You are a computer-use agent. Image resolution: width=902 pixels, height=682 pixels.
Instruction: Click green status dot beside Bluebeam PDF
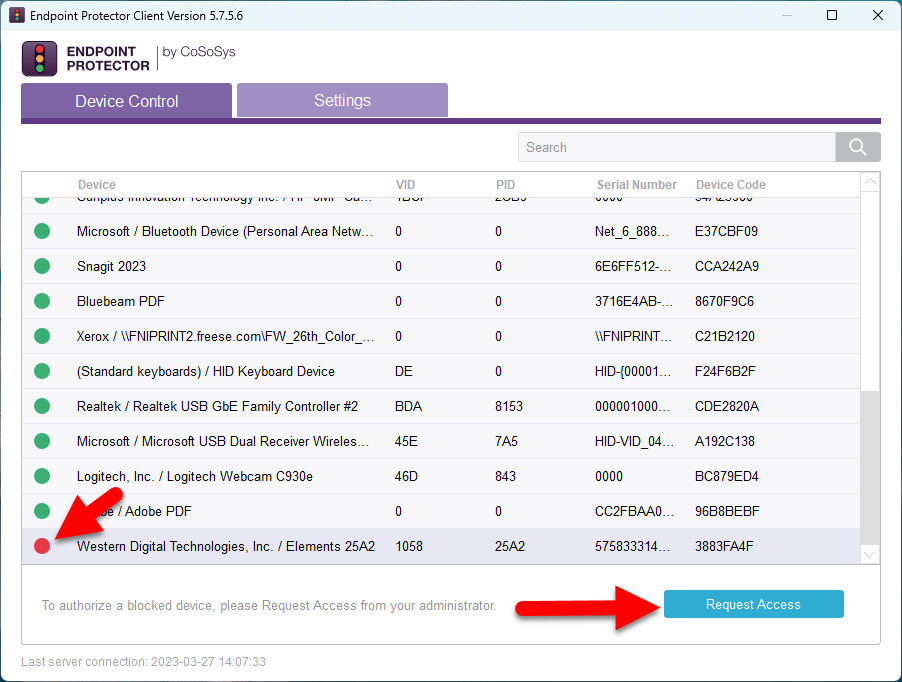point(42,301)
